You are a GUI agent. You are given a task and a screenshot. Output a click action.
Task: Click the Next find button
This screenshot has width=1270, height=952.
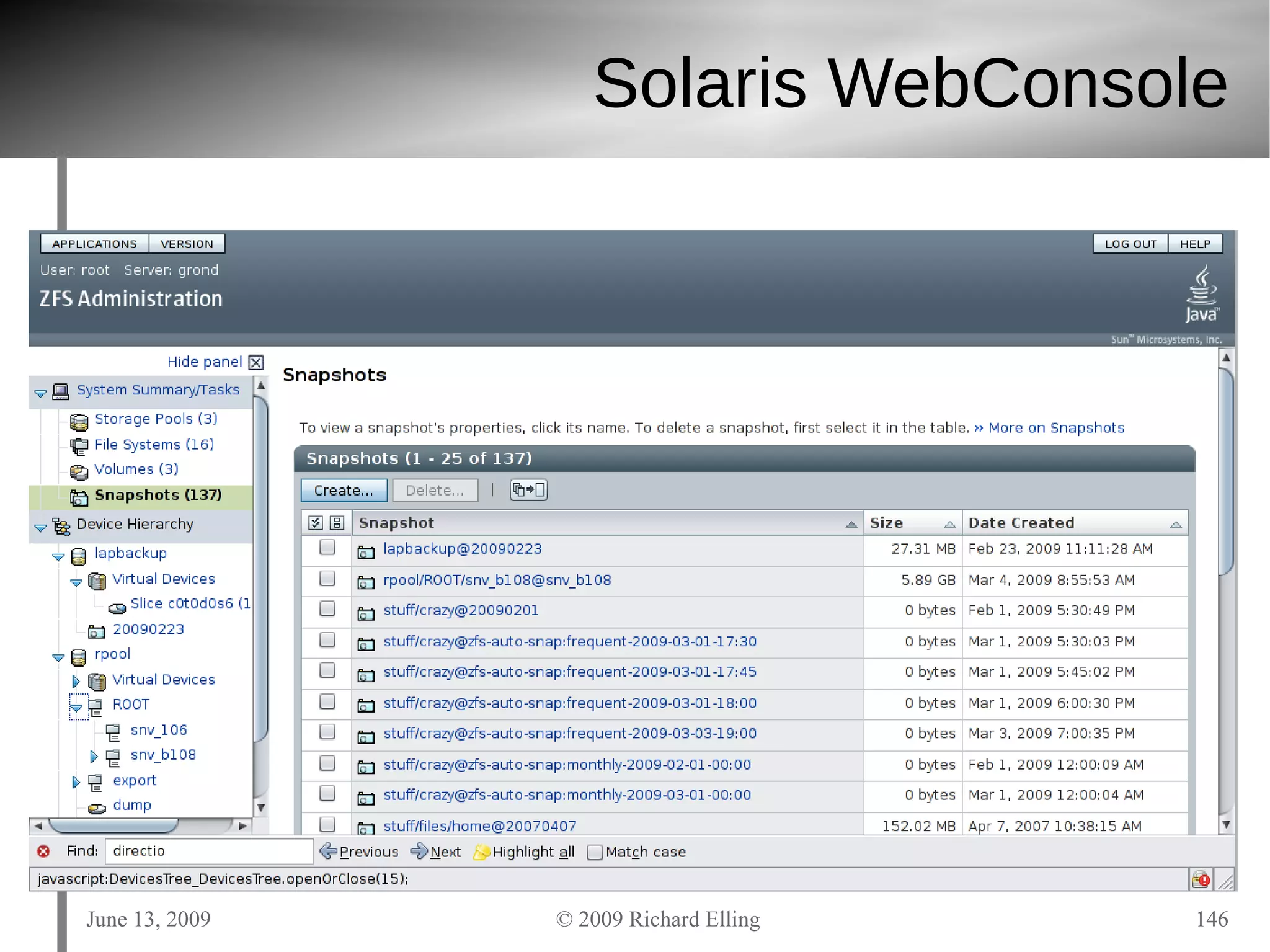coord(436,852)
